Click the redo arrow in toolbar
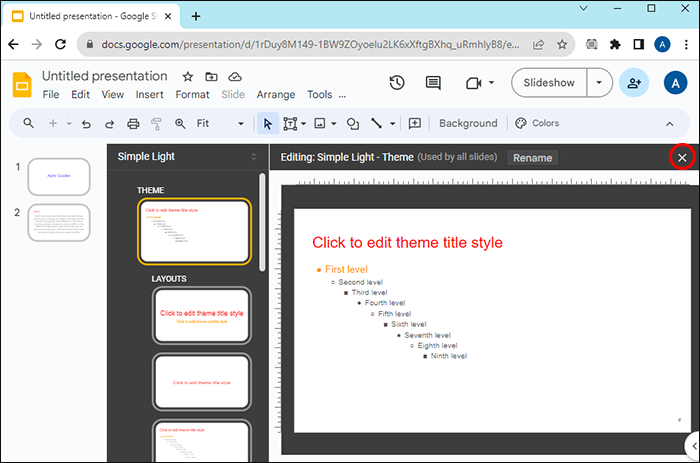 click(108, 124)
